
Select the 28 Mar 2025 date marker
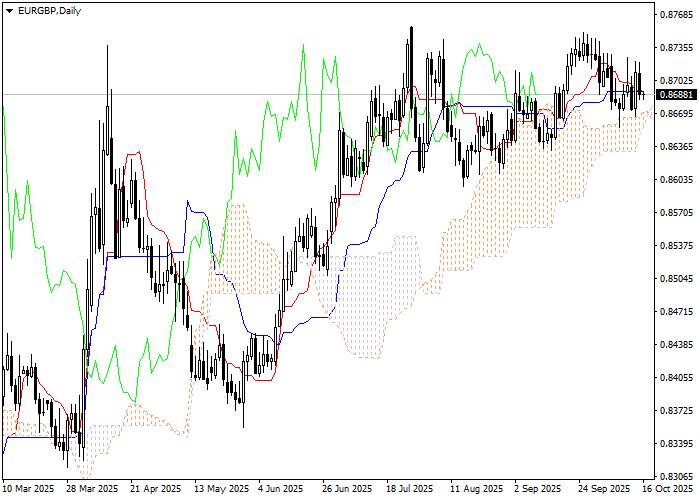pos(91,489)
